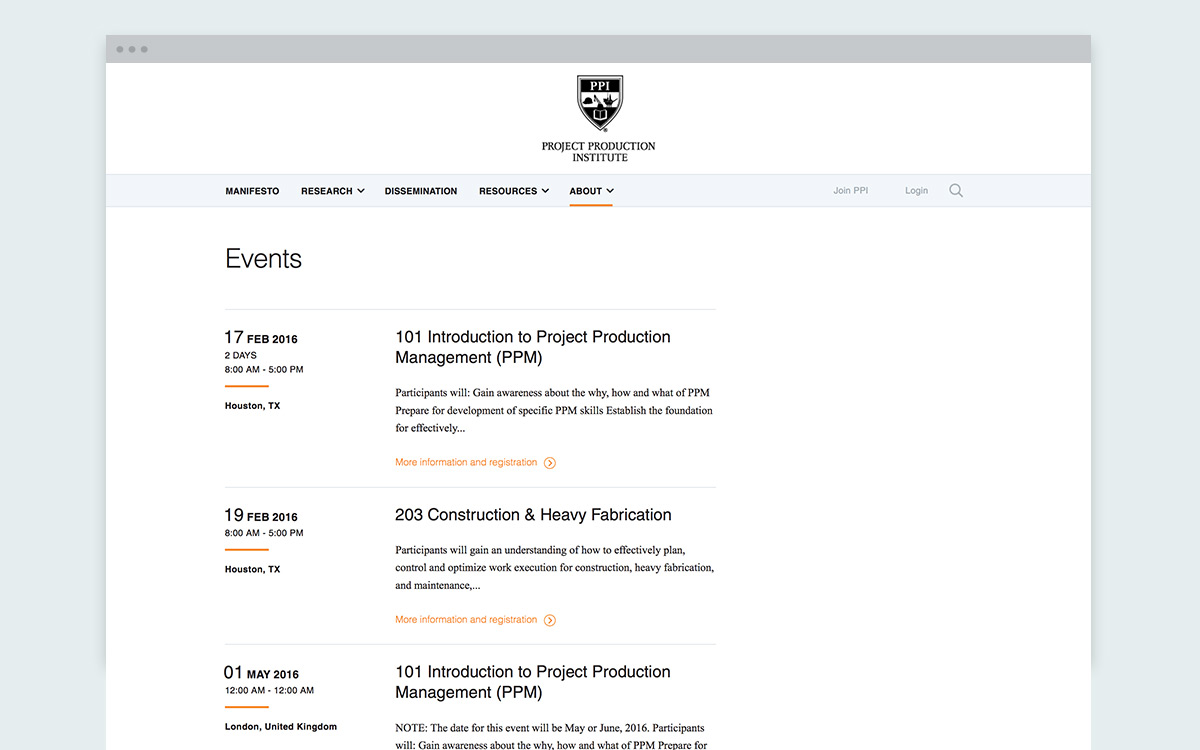Go to the Dissemination page

point(421,191)
